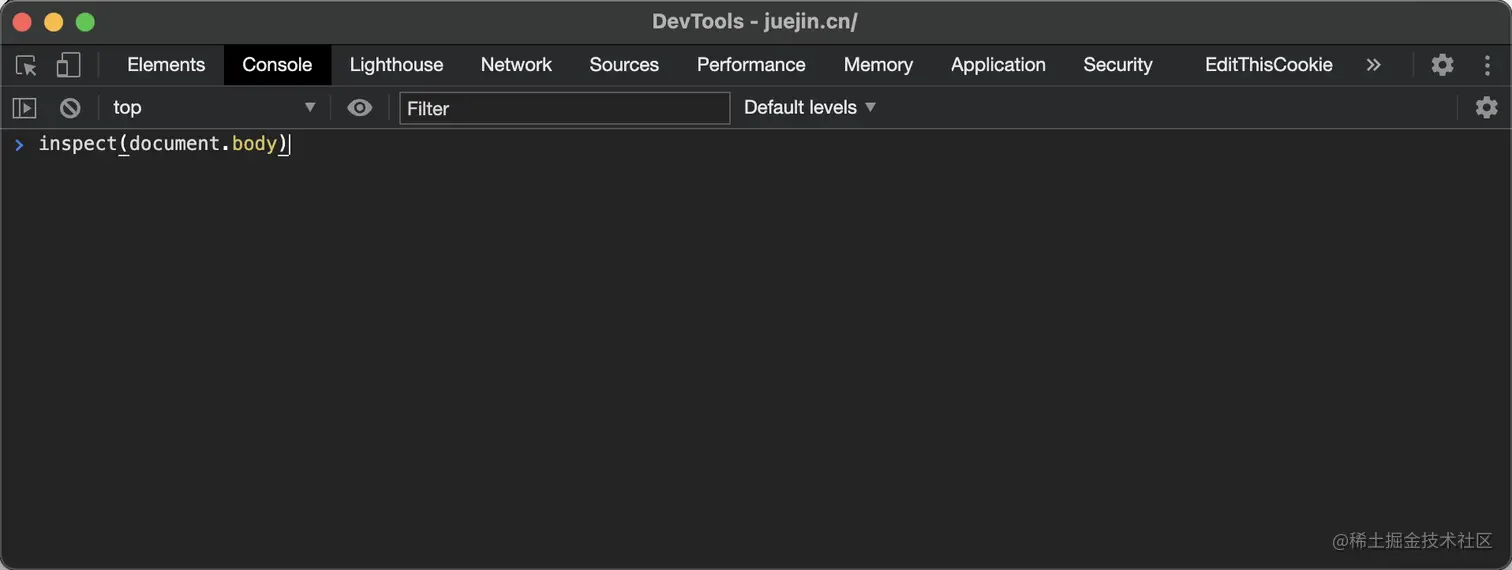Focus the Filter input field
Image resolution: width=1512 pixels, height=570 pixels.
pos(565,108)
